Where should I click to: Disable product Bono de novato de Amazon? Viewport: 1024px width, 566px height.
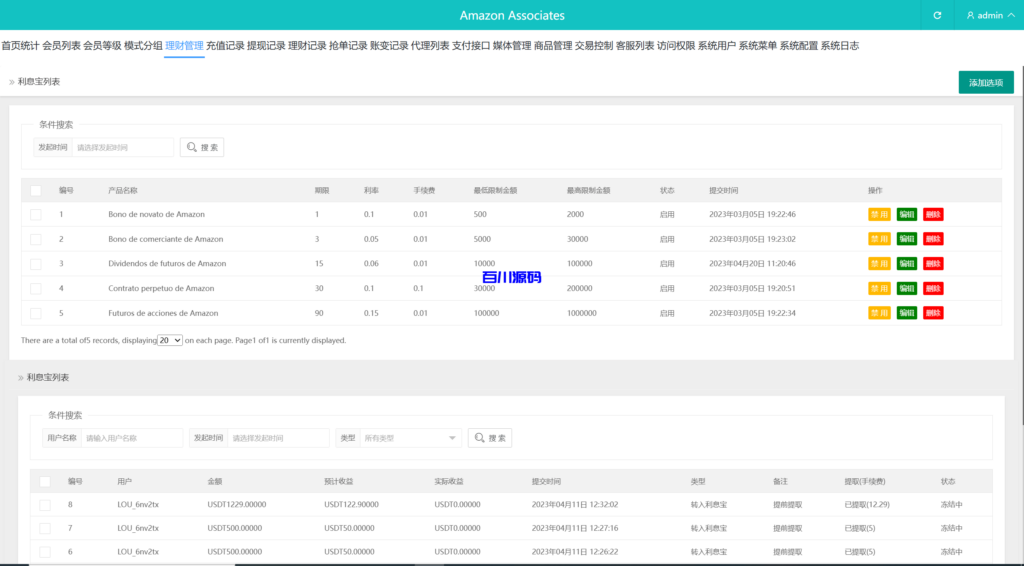coord(879,214)
